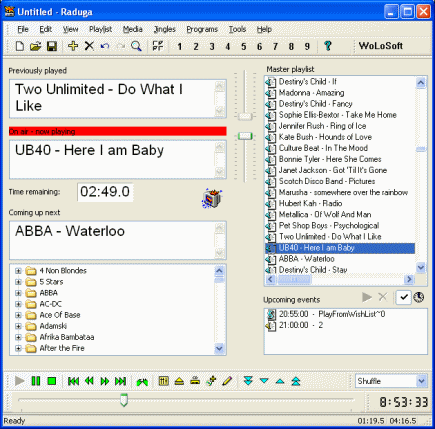The width and height of the screenshot is (435, 429).
Task: Expand the ABBA folder in the tree
Action: [18, 293]
